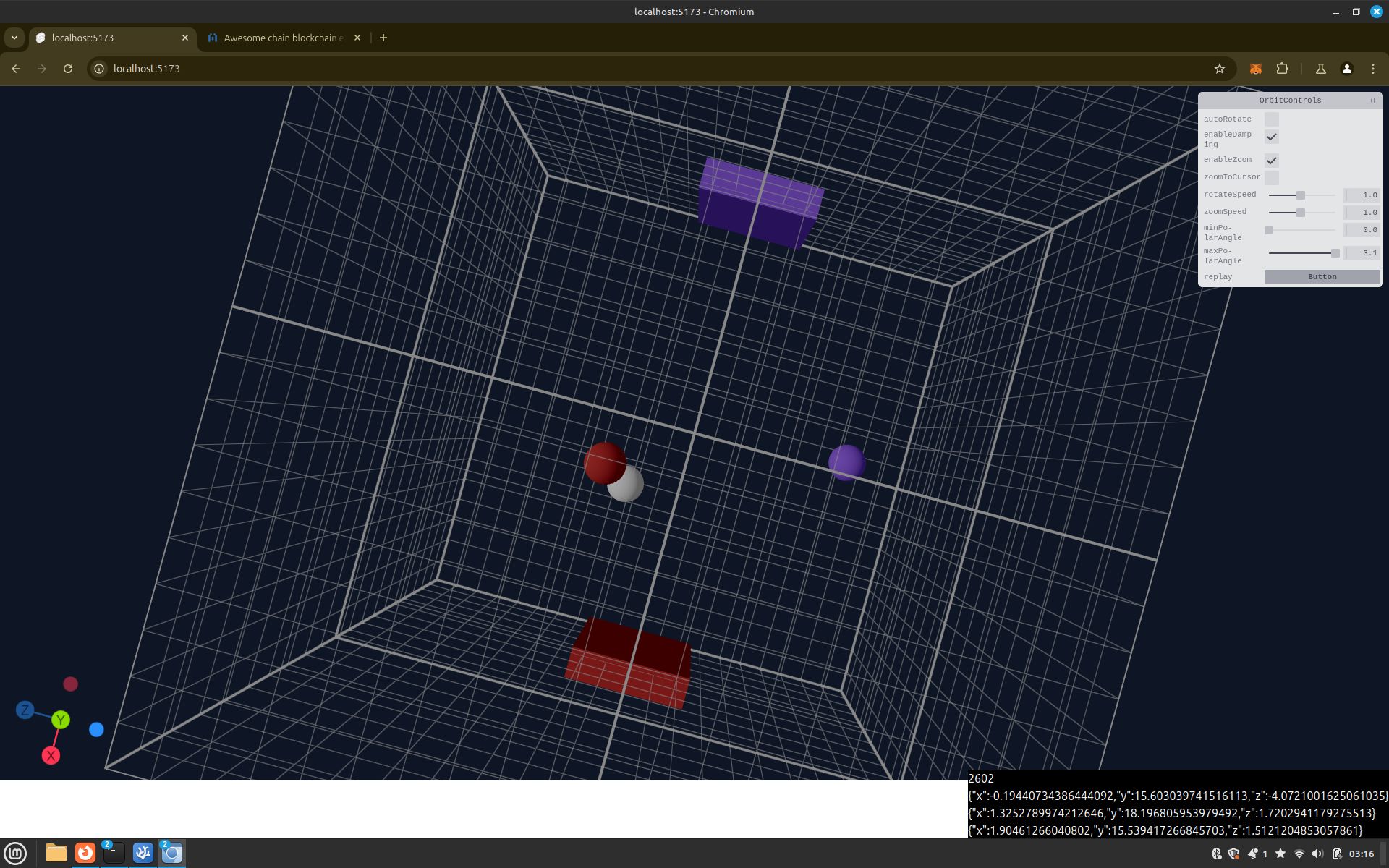1389x868 pixels.
Task: Enable the autoRotate checkbox
Action: coord(1272,119)
